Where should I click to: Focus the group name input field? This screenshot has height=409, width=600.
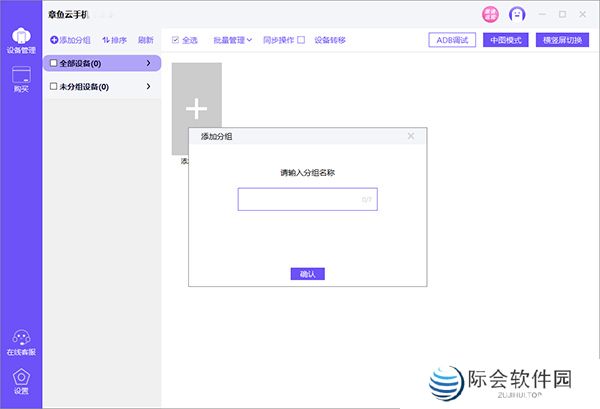308,199
